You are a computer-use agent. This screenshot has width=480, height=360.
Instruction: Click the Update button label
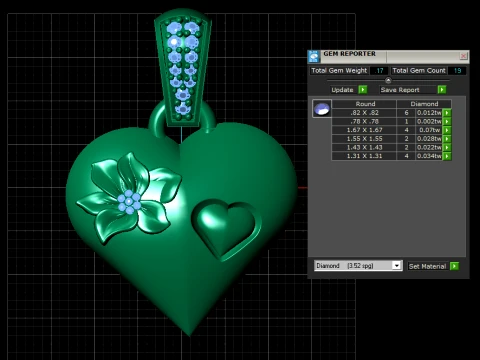pyautogui.click(x=342, y=90)
